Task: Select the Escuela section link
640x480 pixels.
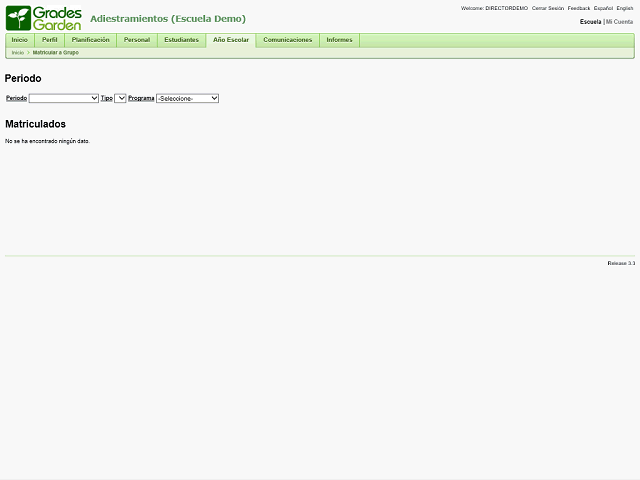Action: pyautogui.click(x=591, y=22)
